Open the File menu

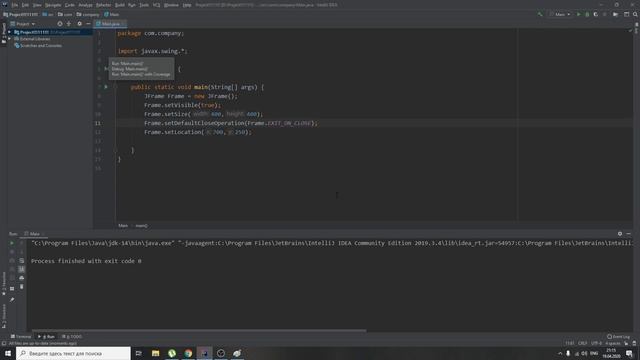pyautogui.click(x=15, y=5)
